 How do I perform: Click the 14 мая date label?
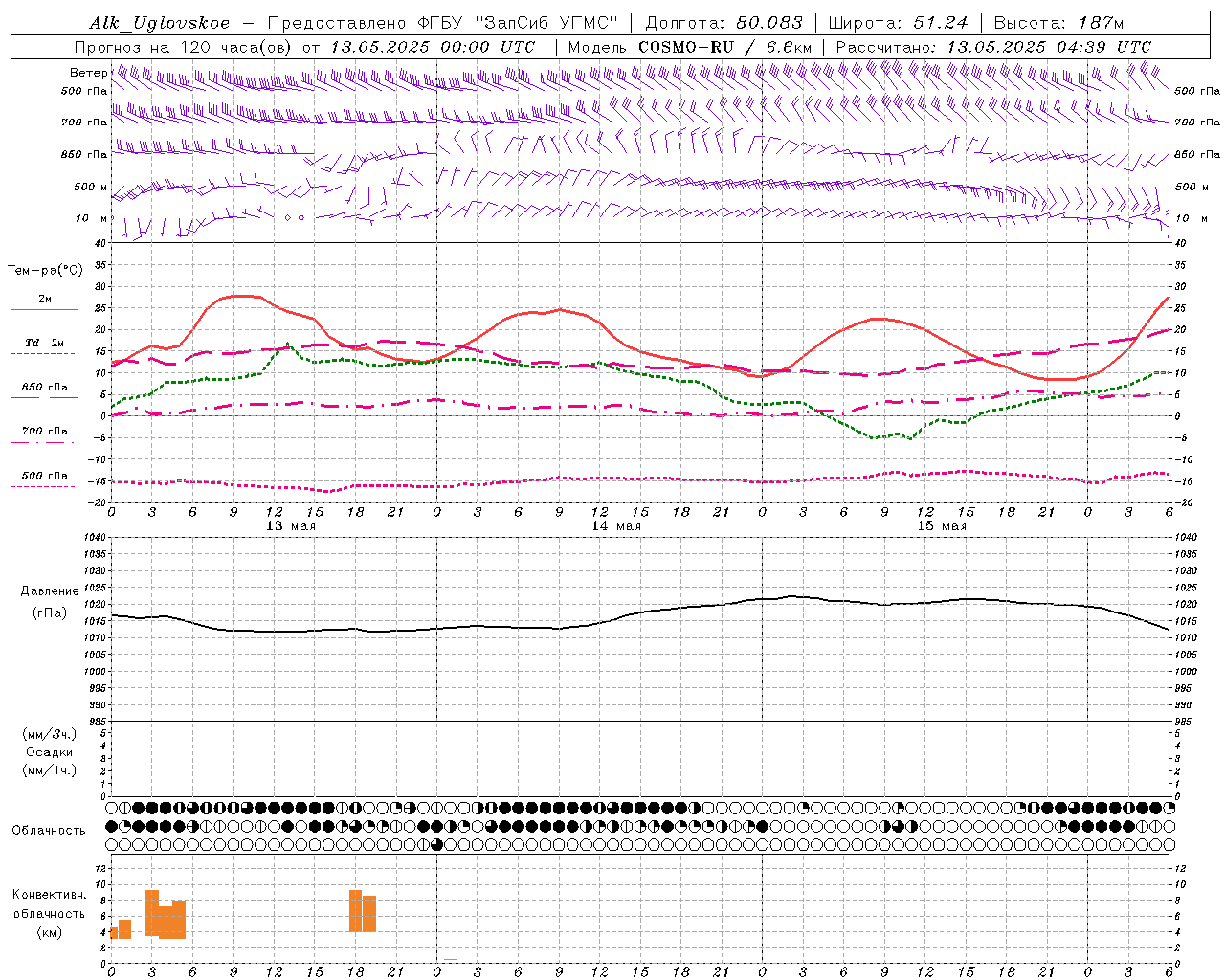615,526
